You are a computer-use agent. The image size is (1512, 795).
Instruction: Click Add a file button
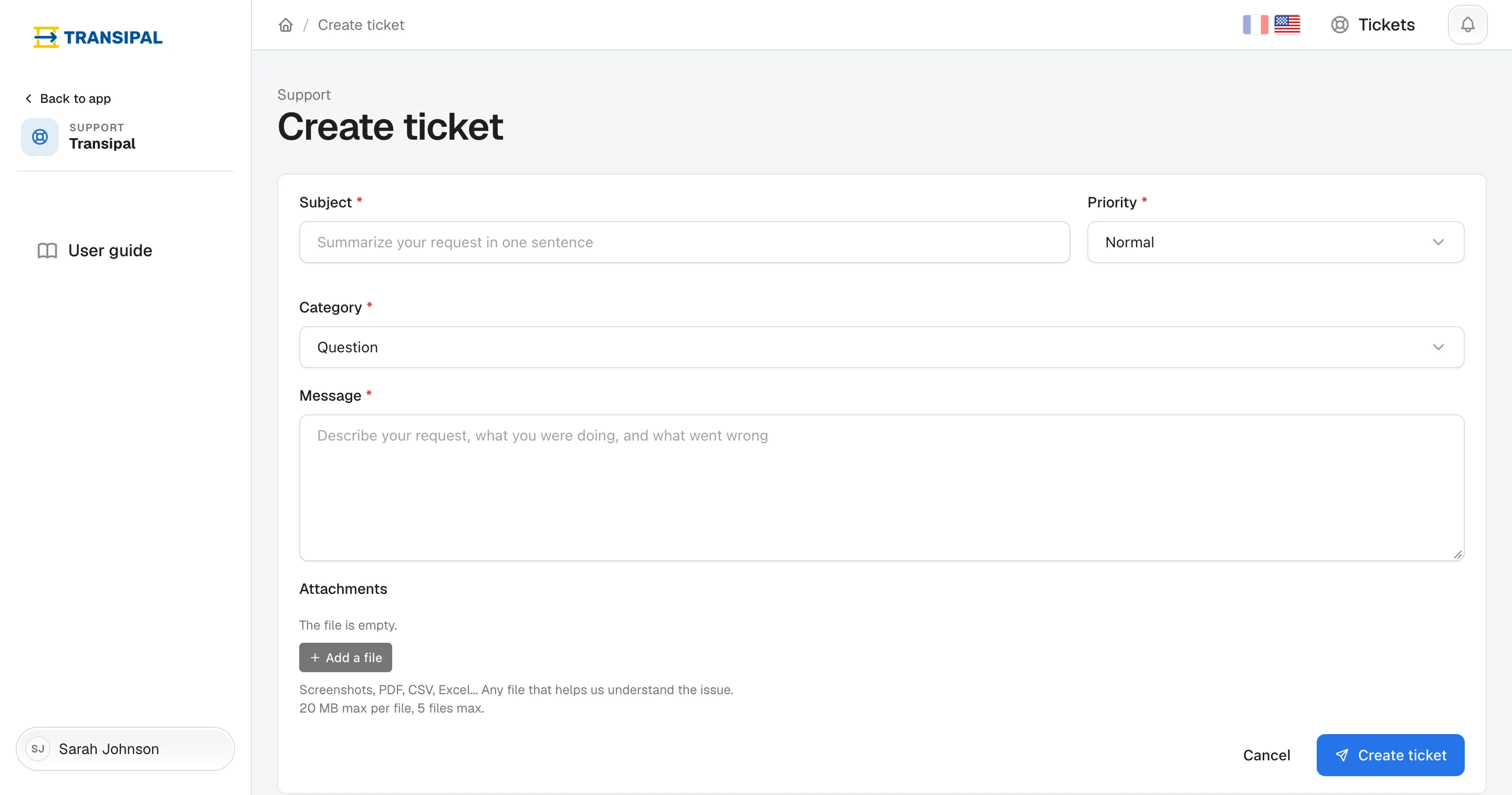click(346, 657)
